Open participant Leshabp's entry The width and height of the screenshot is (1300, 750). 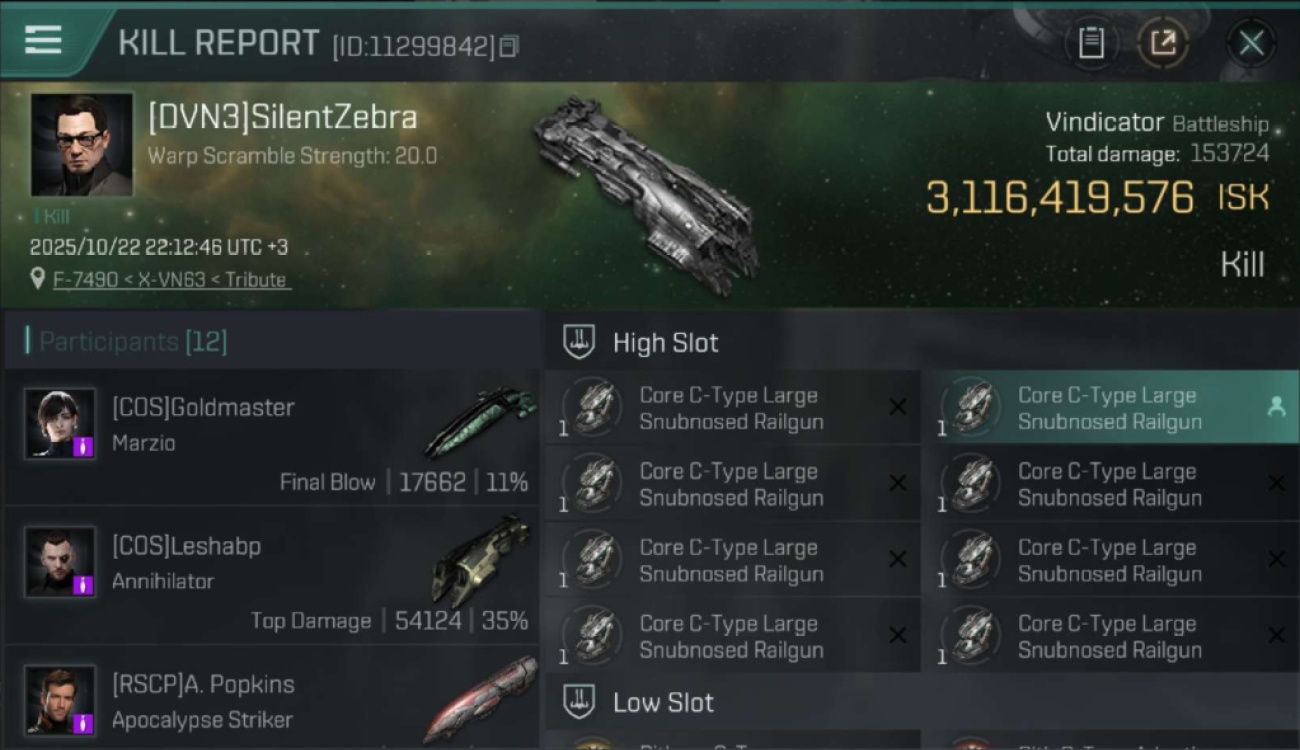pyautogui.click(x=271, y=575)
